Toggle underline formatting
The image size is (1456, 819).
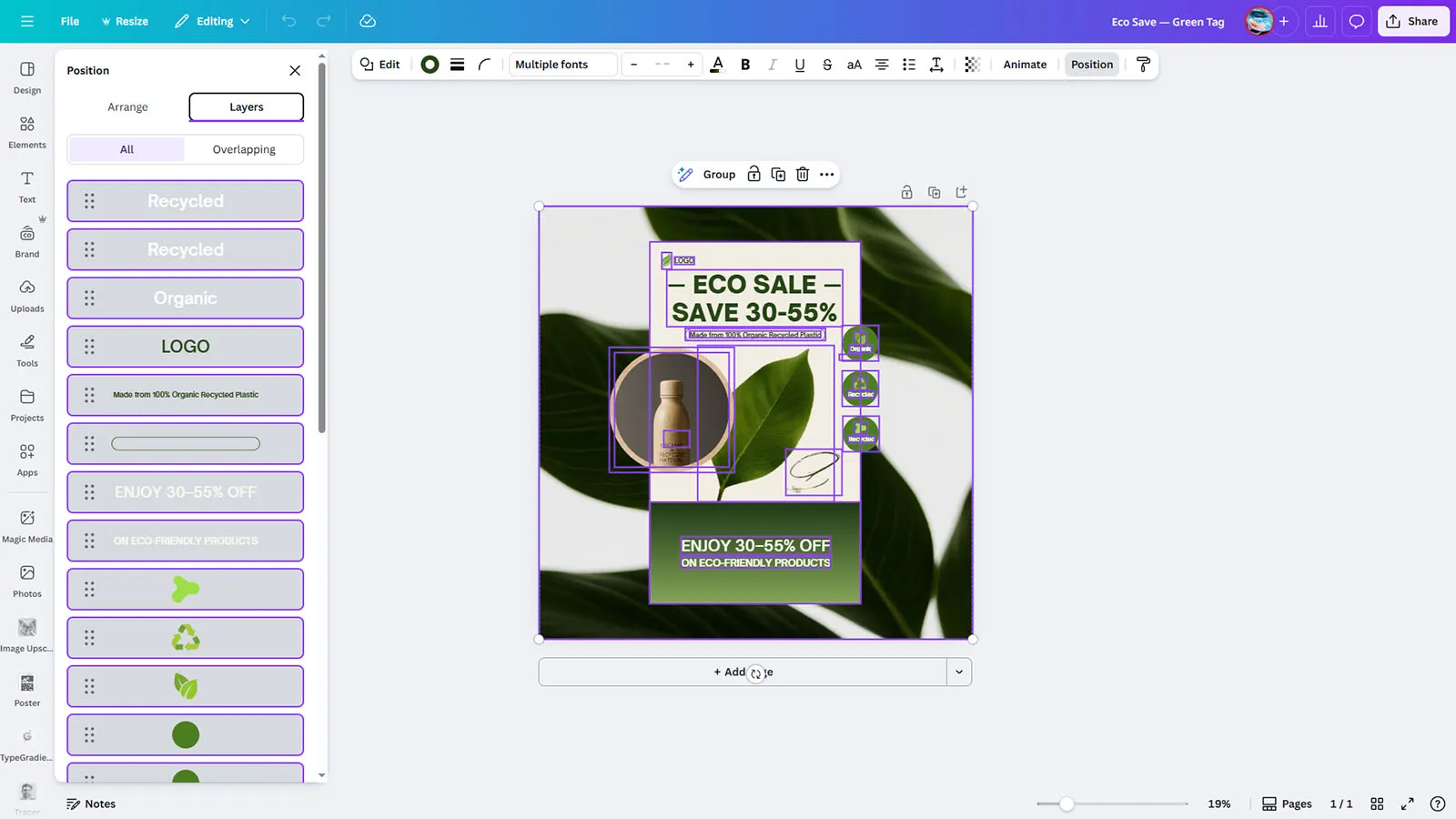[799, 65]
